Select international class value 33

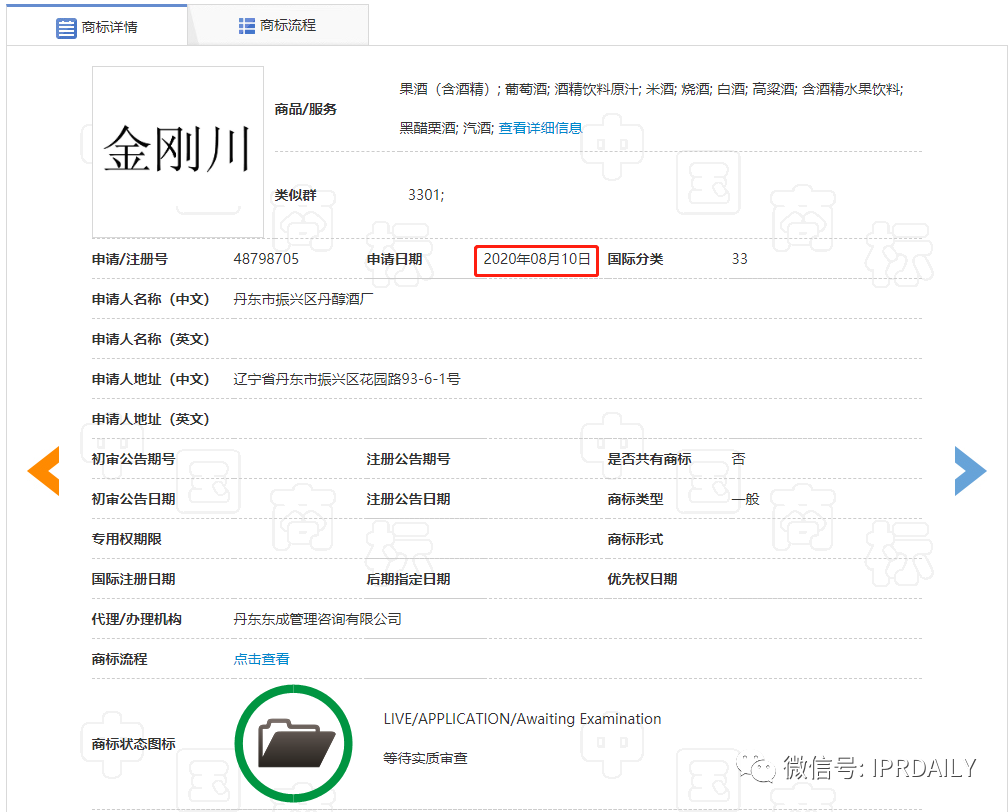[739, 259]
